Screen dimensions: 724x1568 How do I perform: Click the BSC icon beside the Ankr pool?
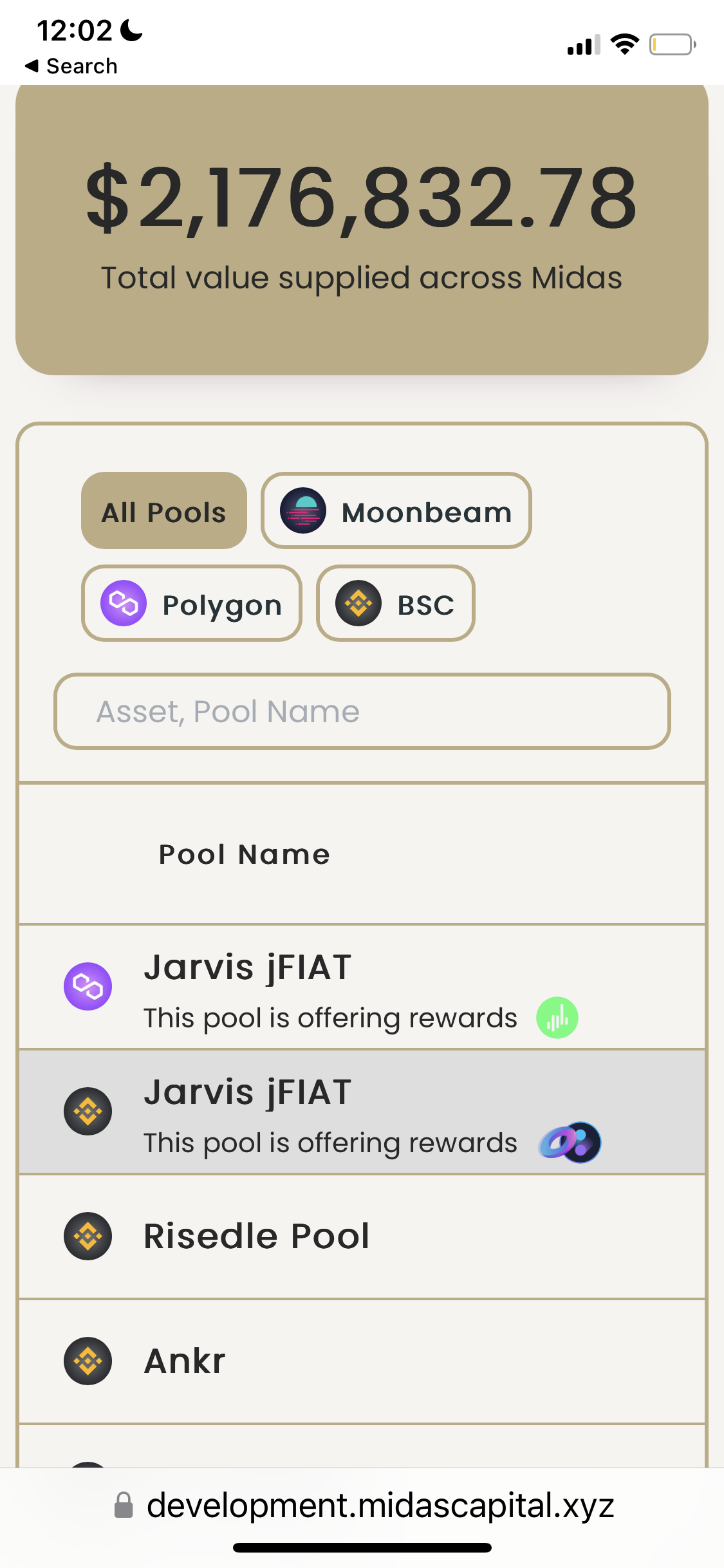88,1361
